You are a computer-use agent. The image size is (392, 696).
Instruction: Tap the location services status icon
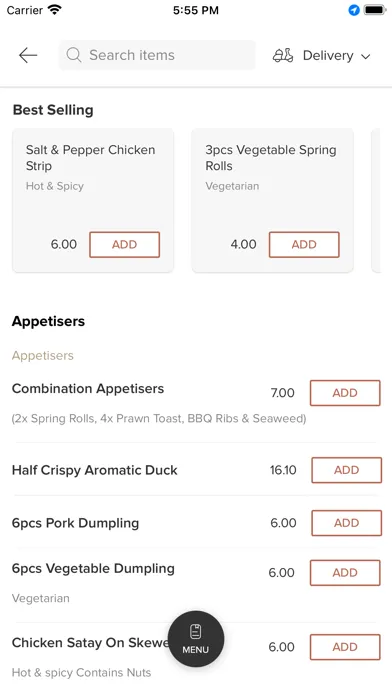point(354,10)
